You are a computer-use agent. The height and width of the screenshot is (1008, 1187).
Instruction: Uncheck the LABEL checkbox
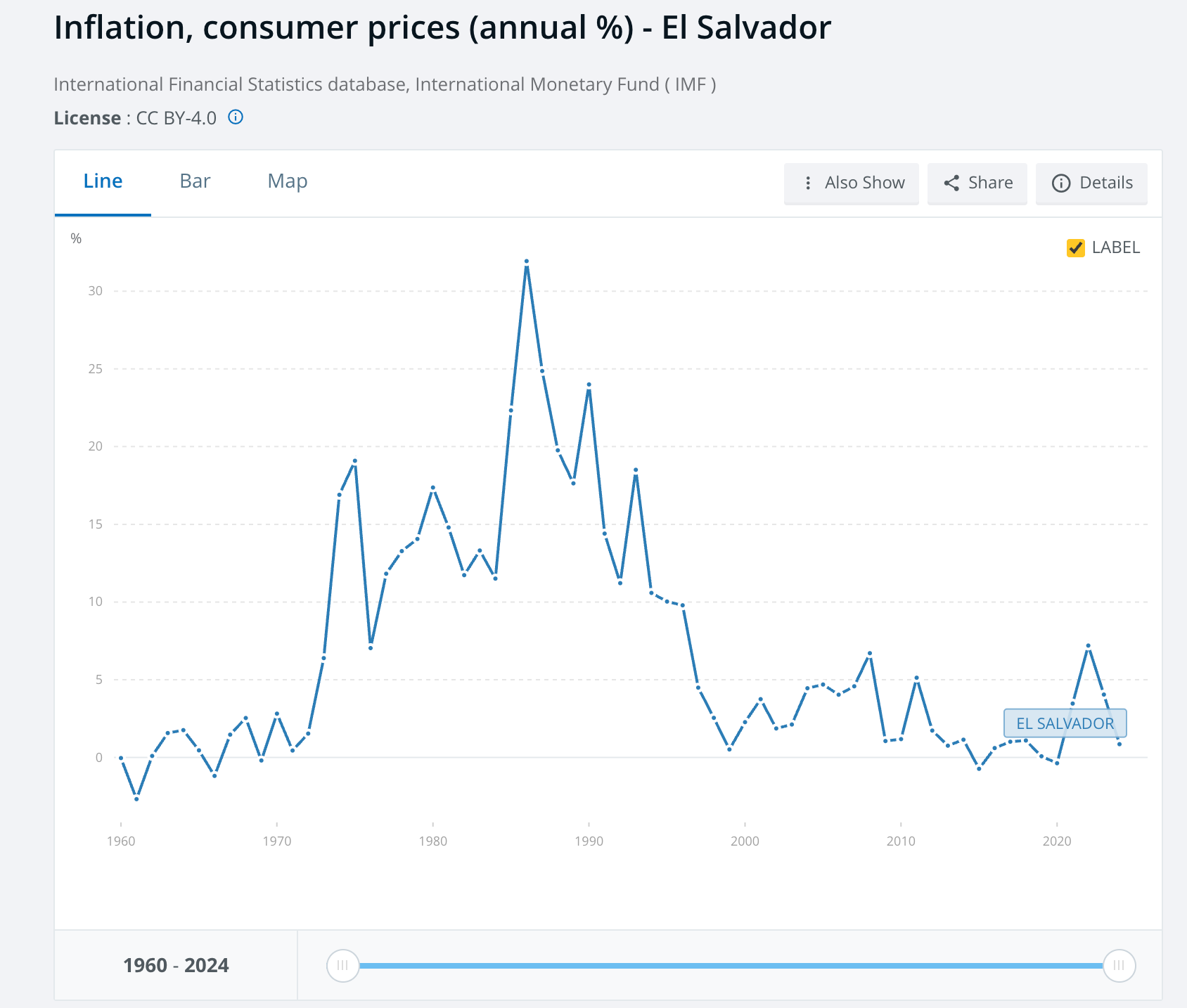click(1075, 247)
